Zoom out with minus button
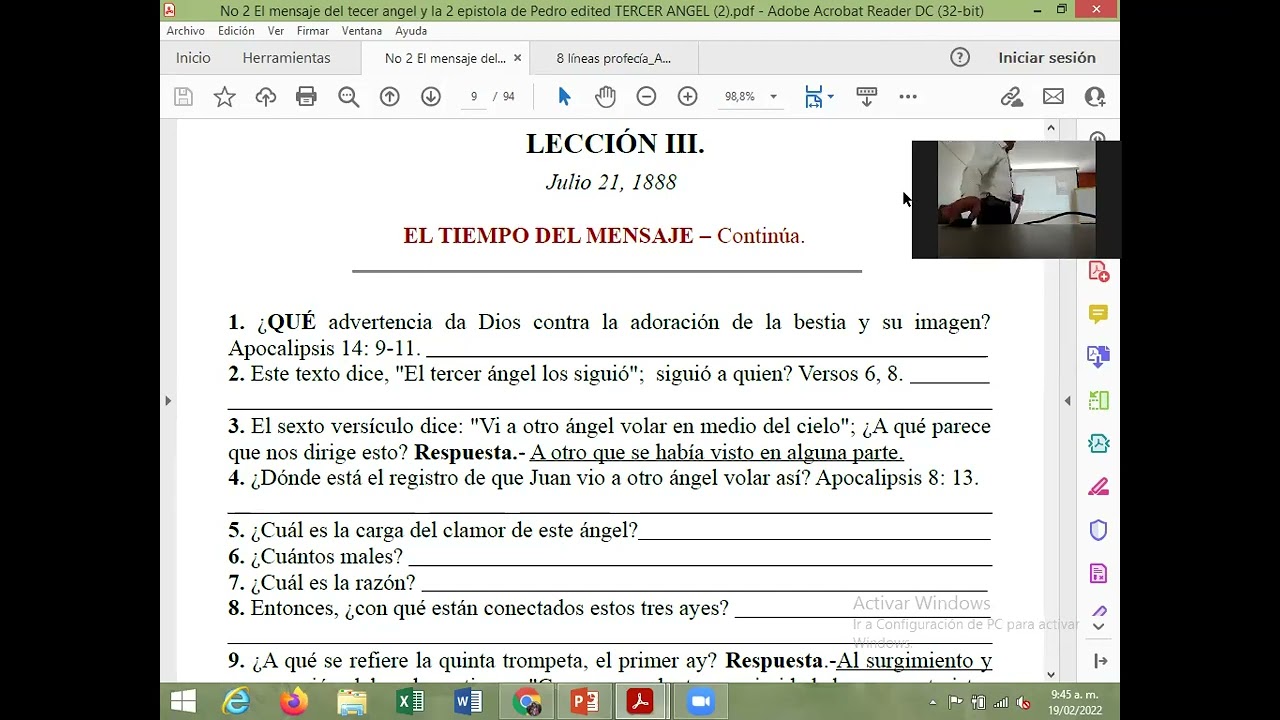Viewport: 1280px width, 720px height. (646, 97)
